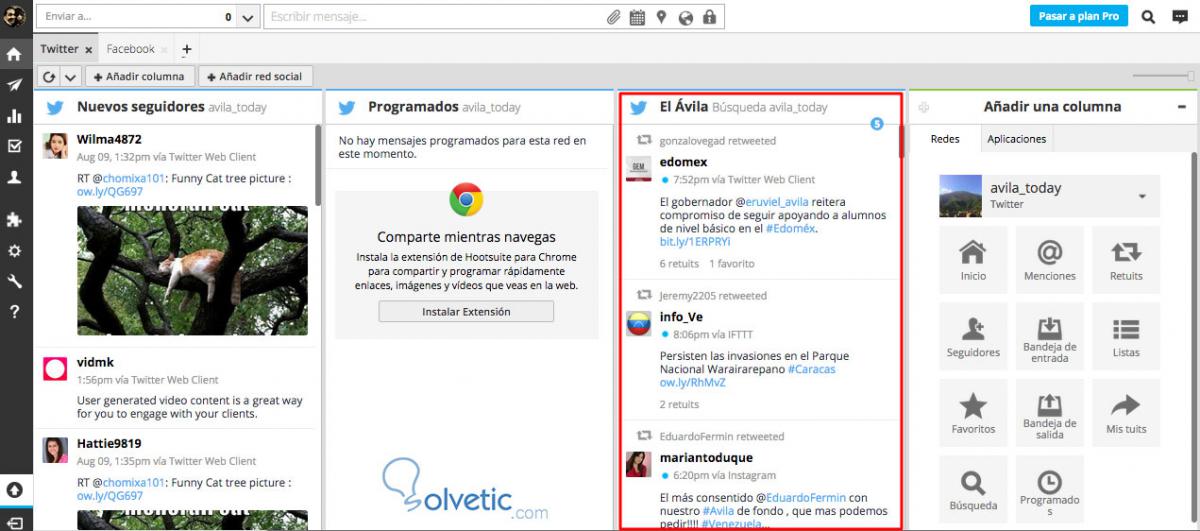Add Bandeja de salida stream tile
This screenshot has height=531, width=1200.
pyautogui.click(x=1050, y=413)
